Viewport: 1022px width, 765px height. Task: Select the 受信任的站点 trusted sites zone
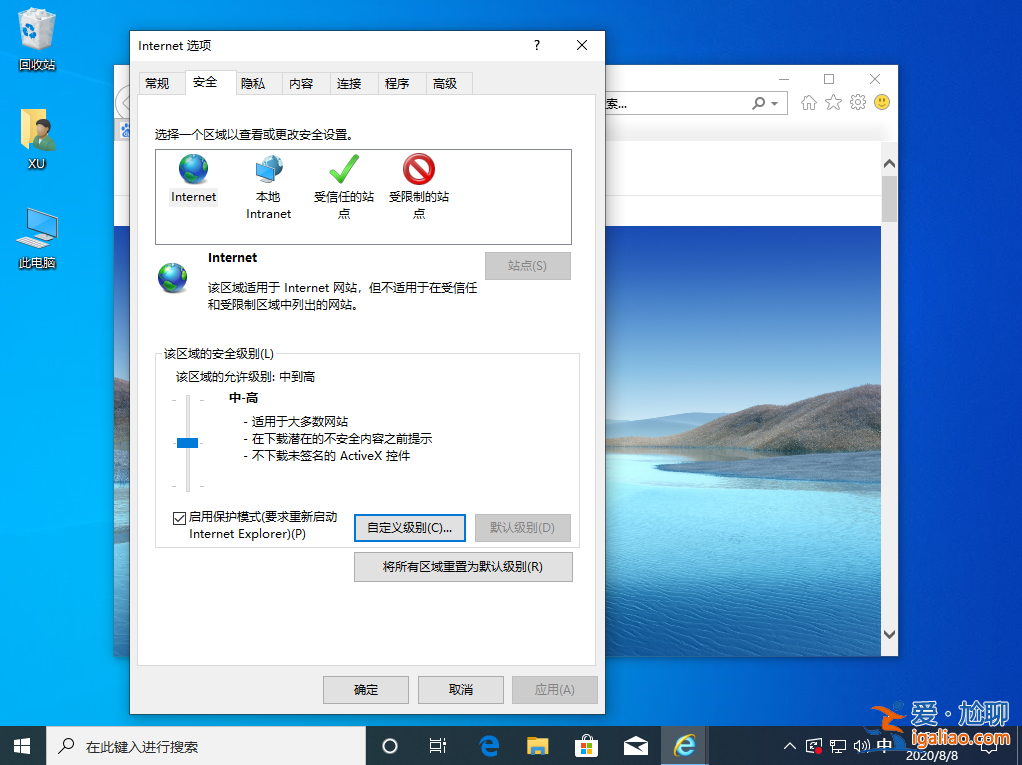[344, 176]
